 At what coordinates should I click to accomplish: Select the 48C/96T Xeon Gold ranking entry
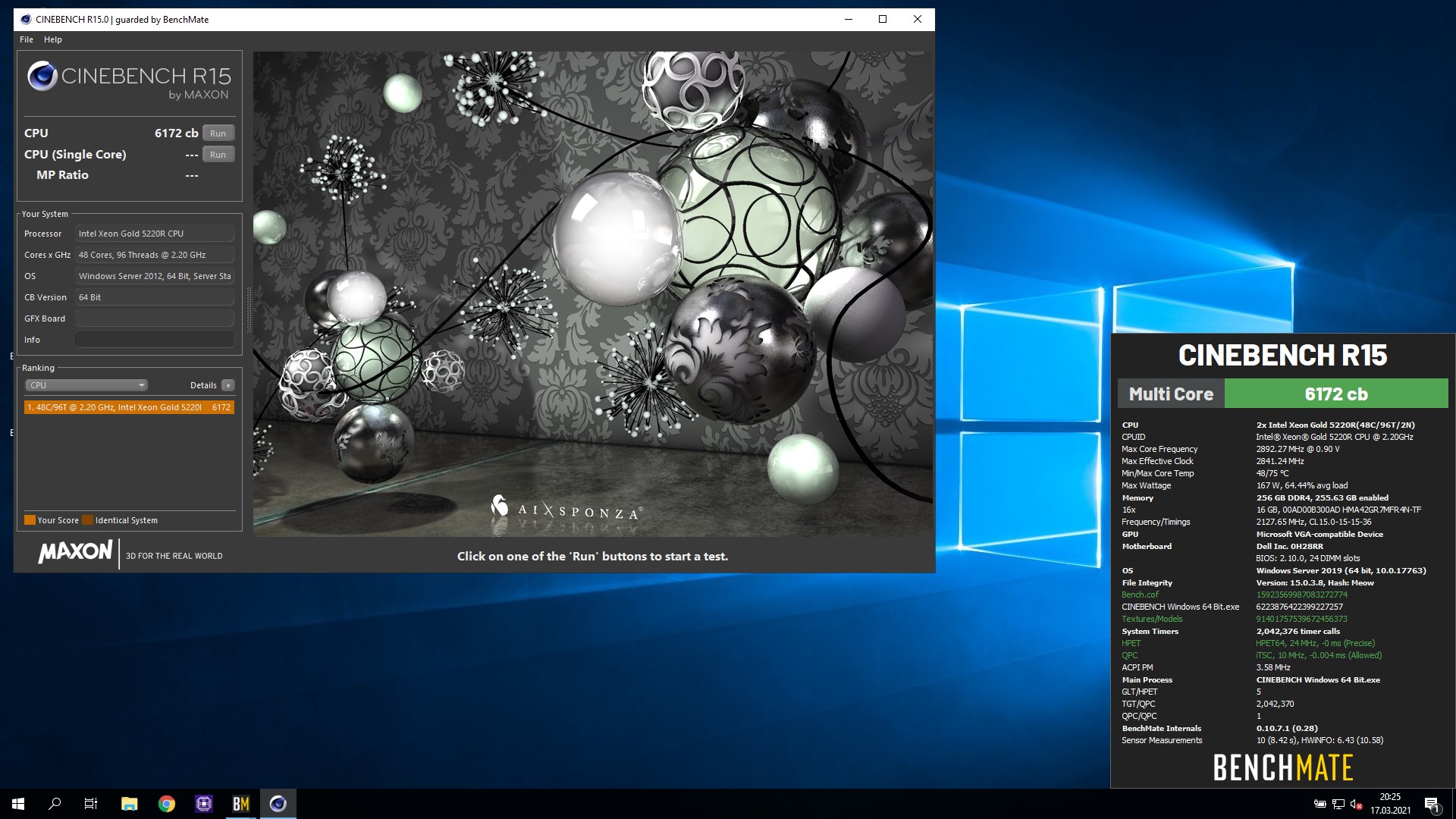129,407
